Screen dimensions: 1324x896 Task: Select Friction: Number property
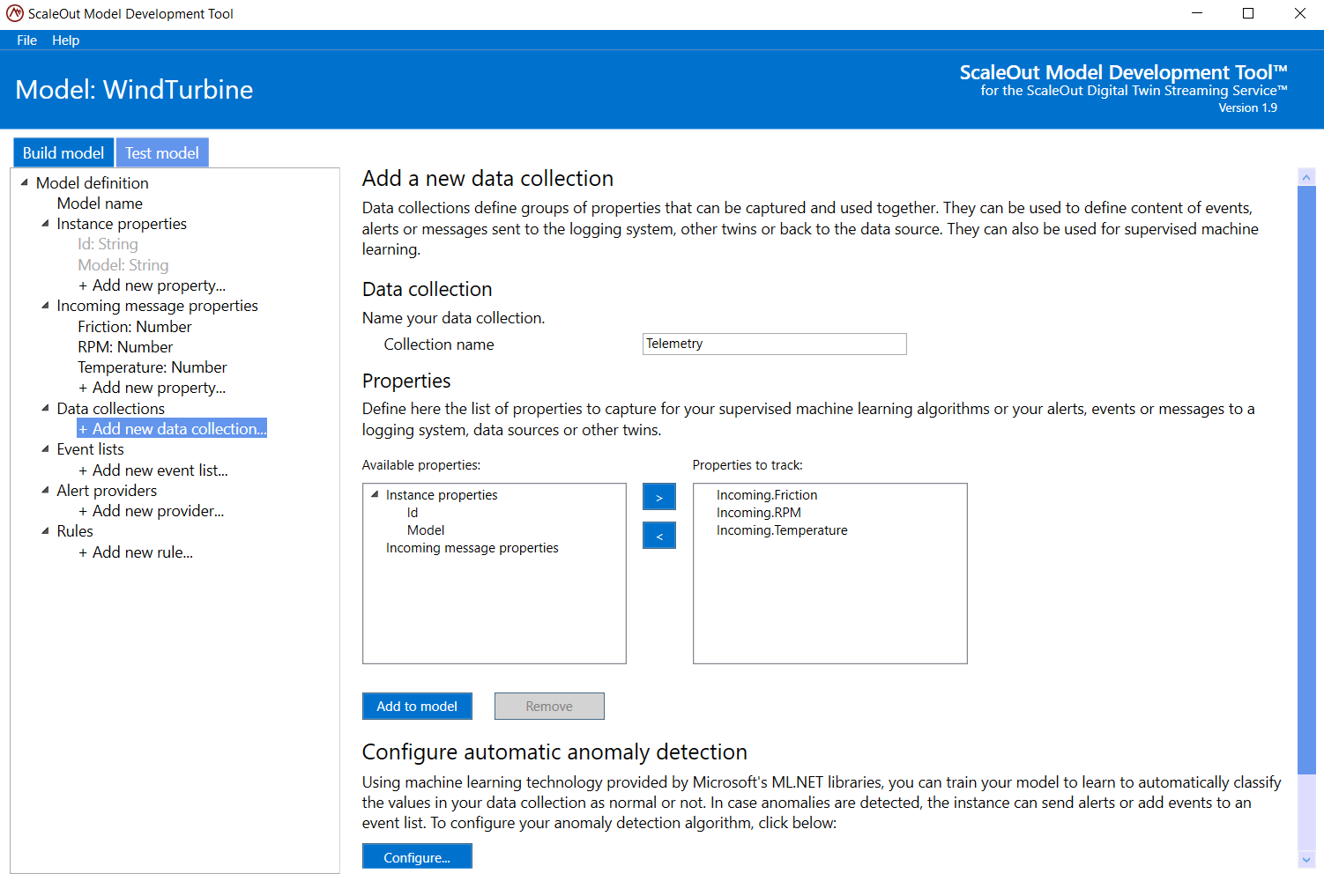[x=135, y=327]
